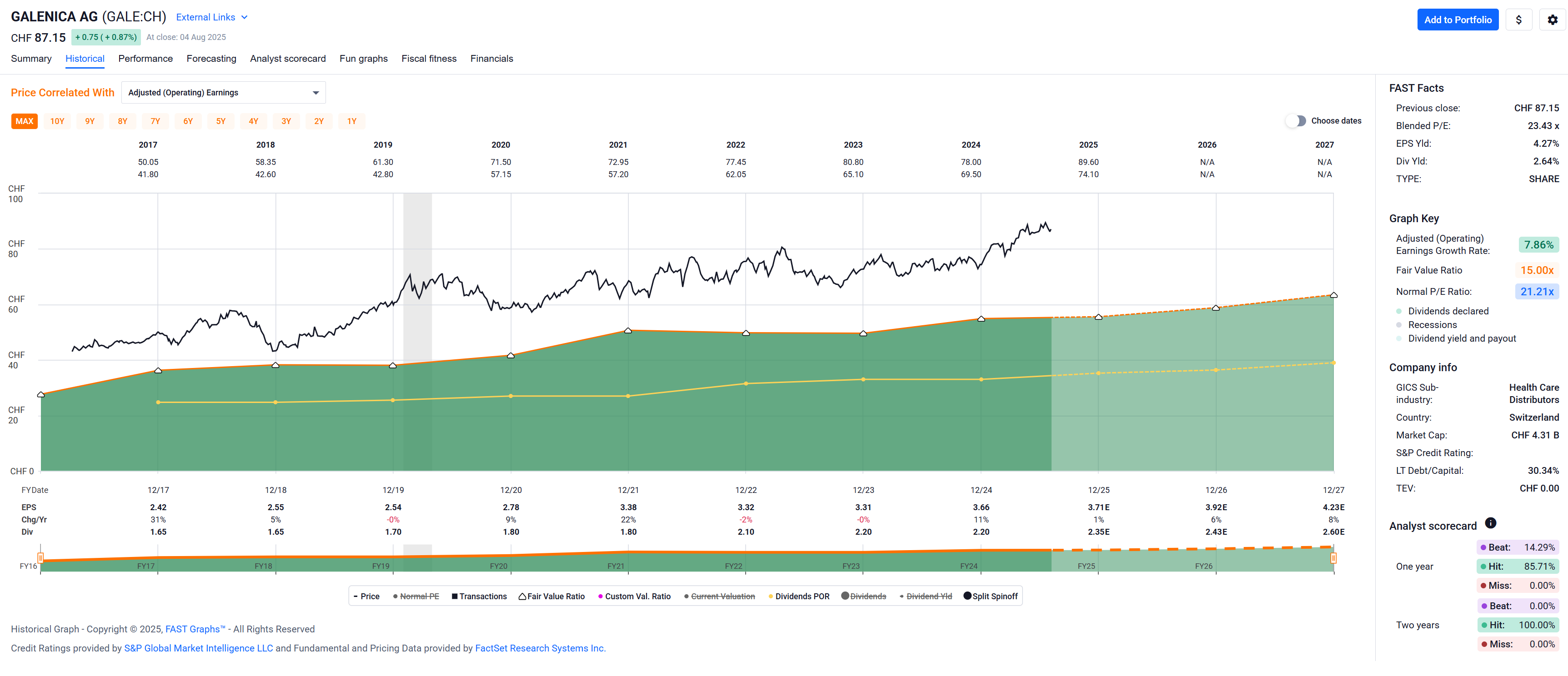Toggle Dividend yield and payout option

point(1455,338)
